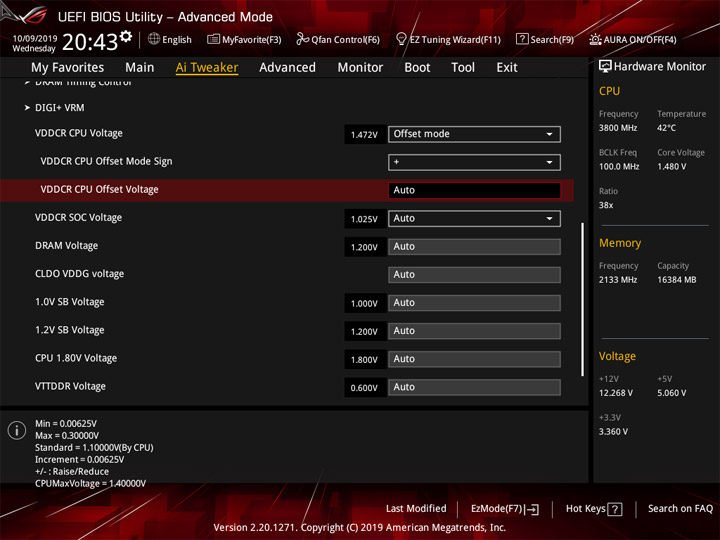This screenshot has height=540, width=720.
Task: Click Last Modified button
Action: click(x=416, y=509)
